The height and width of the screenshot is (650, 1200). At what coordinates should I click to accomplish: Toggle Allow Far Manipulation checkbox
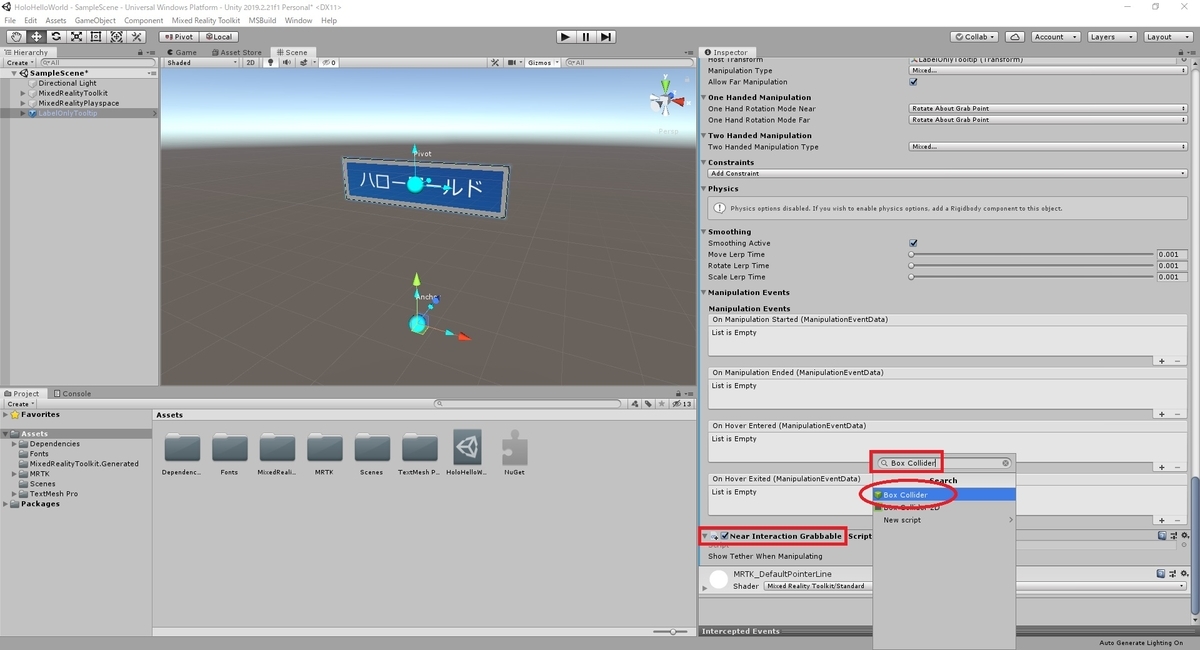(x=913, y=82)
